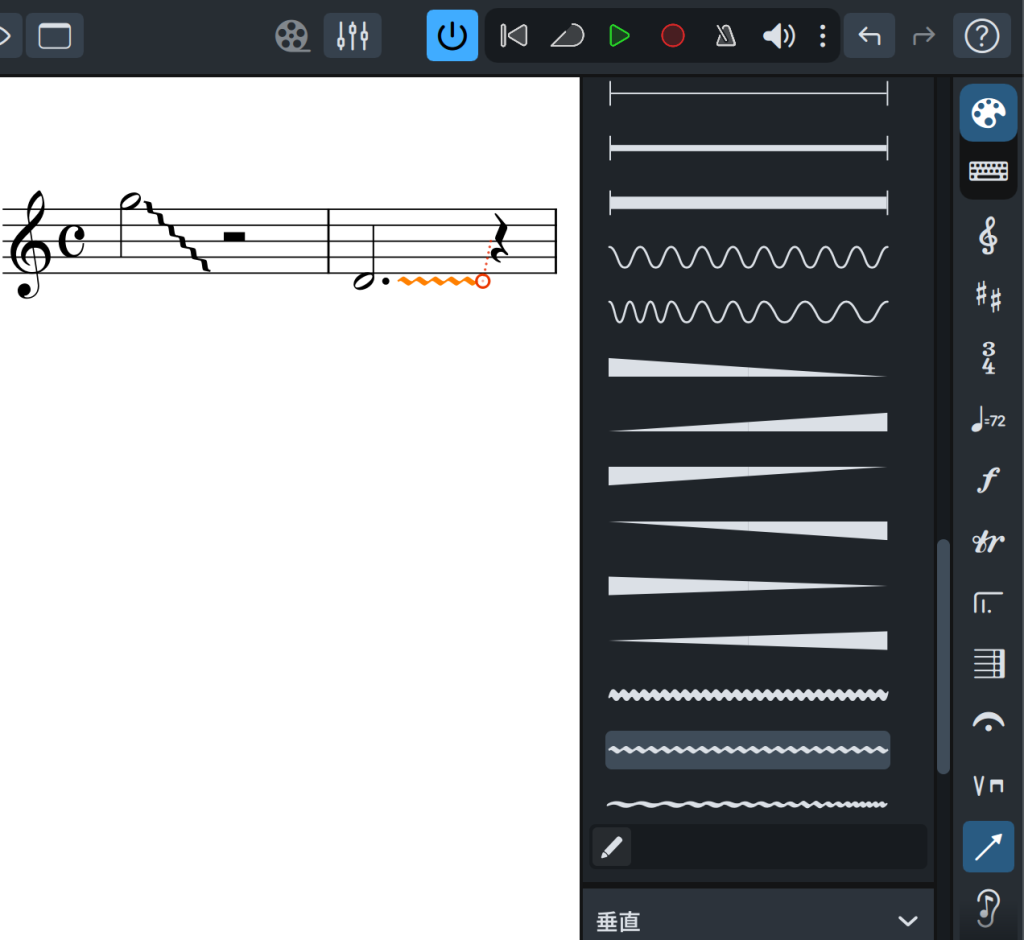
Task: Open the Tempo panel with quarter note=72
Action: tap(988, 420)
